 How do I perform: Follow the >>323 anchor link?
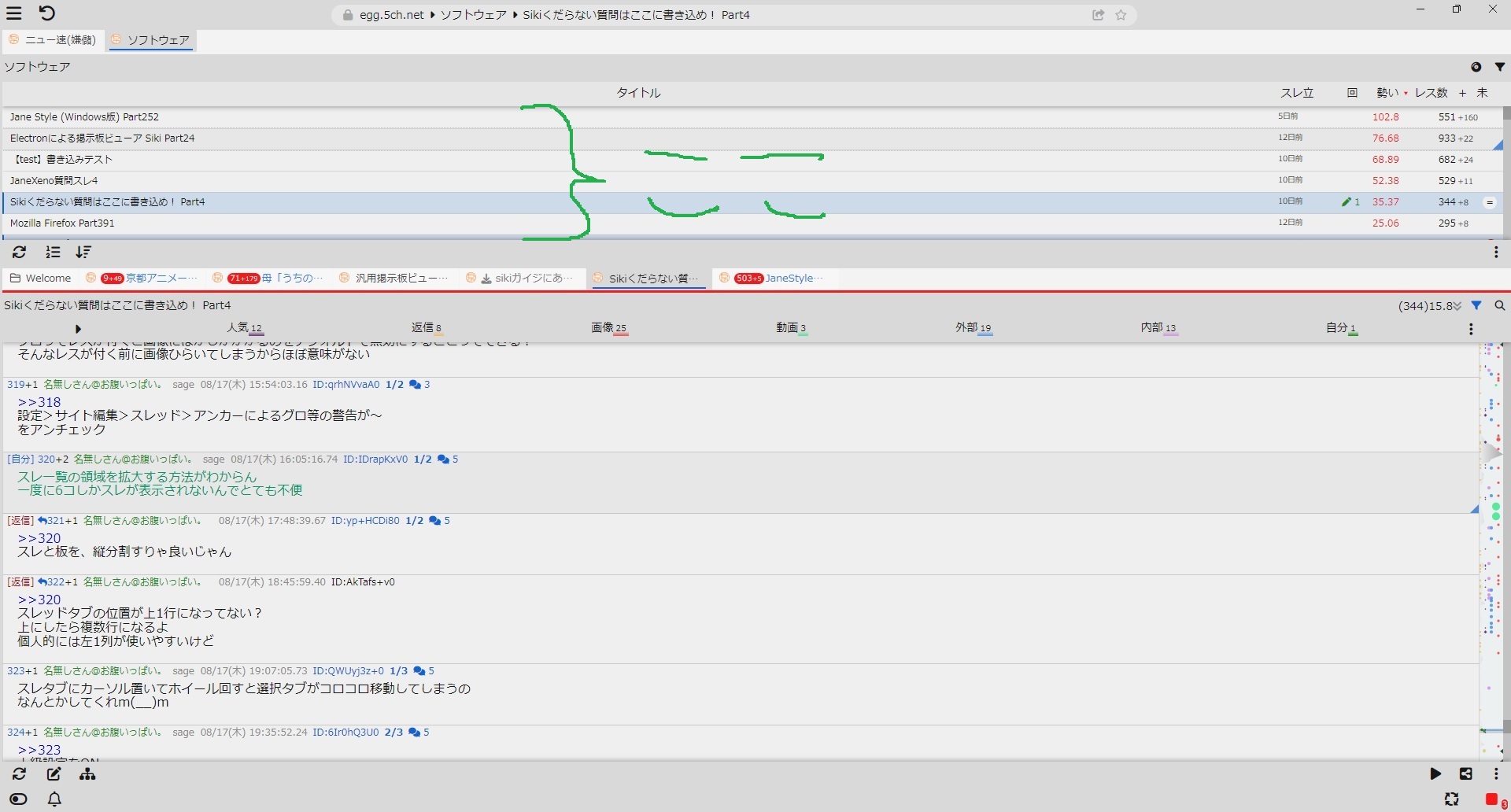39,751
